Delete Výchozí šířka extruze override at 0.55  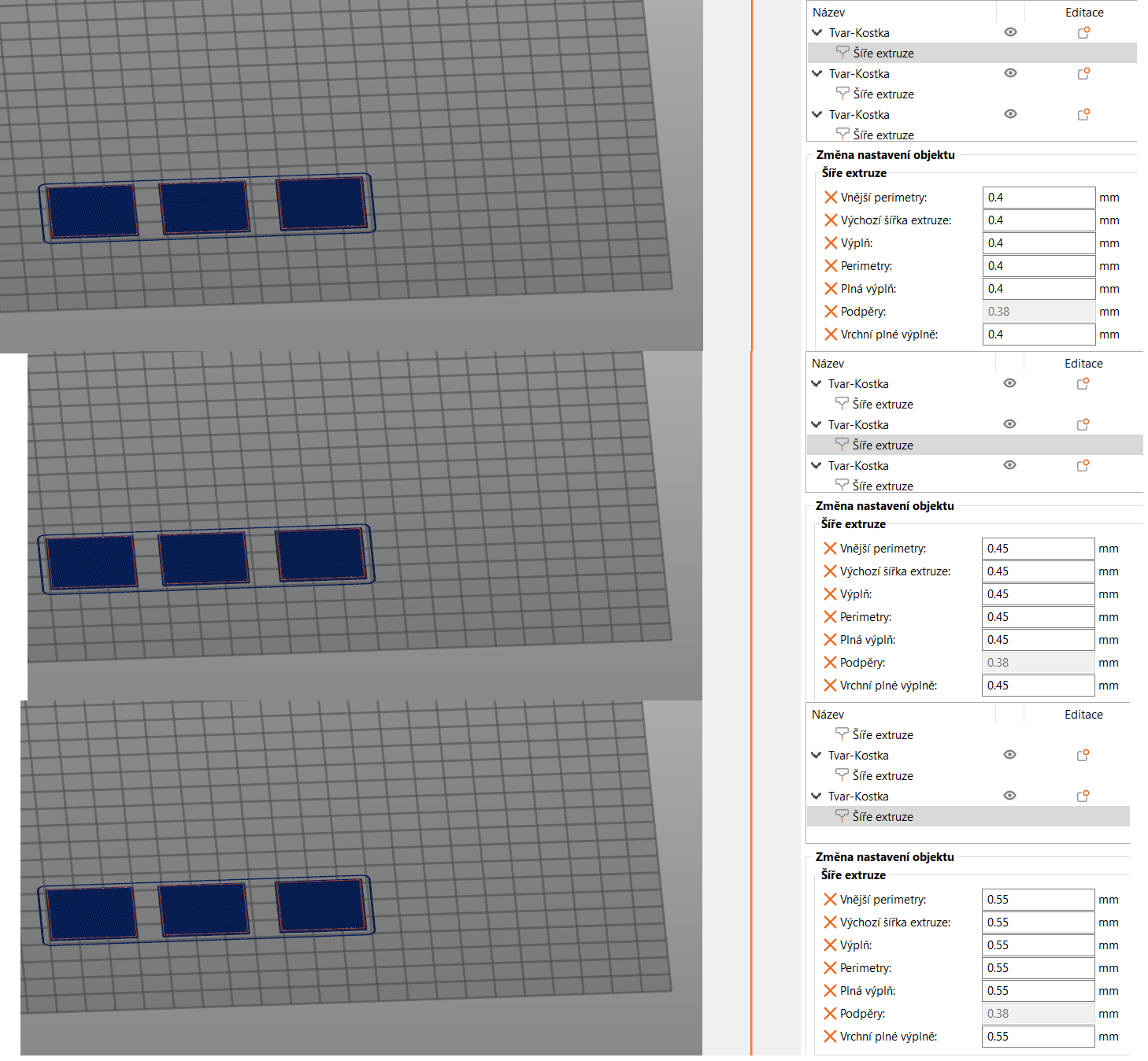point(829,922)
